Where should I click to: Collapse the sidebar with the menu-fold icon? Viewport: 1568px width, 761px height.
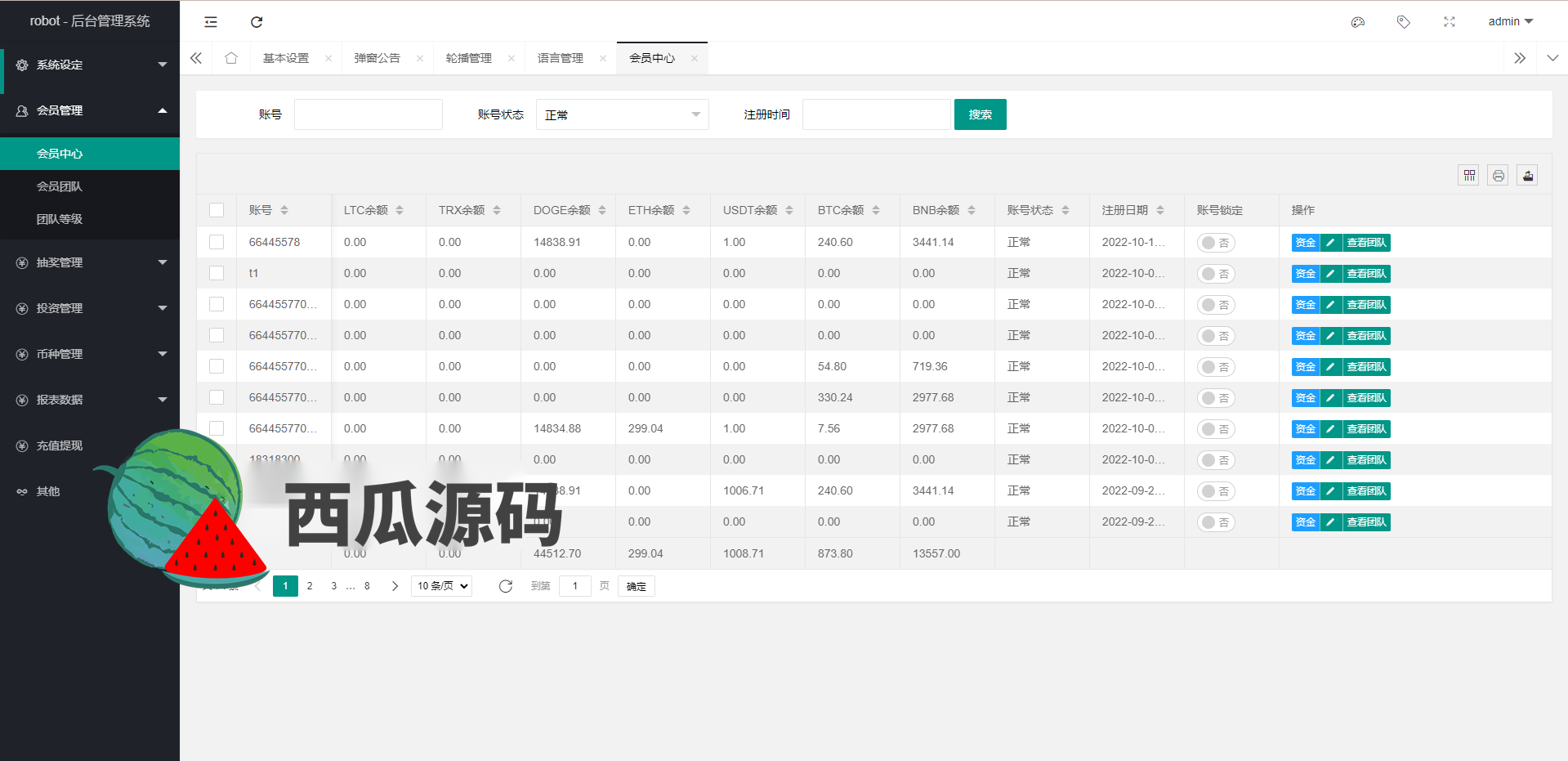click(211, 22)
